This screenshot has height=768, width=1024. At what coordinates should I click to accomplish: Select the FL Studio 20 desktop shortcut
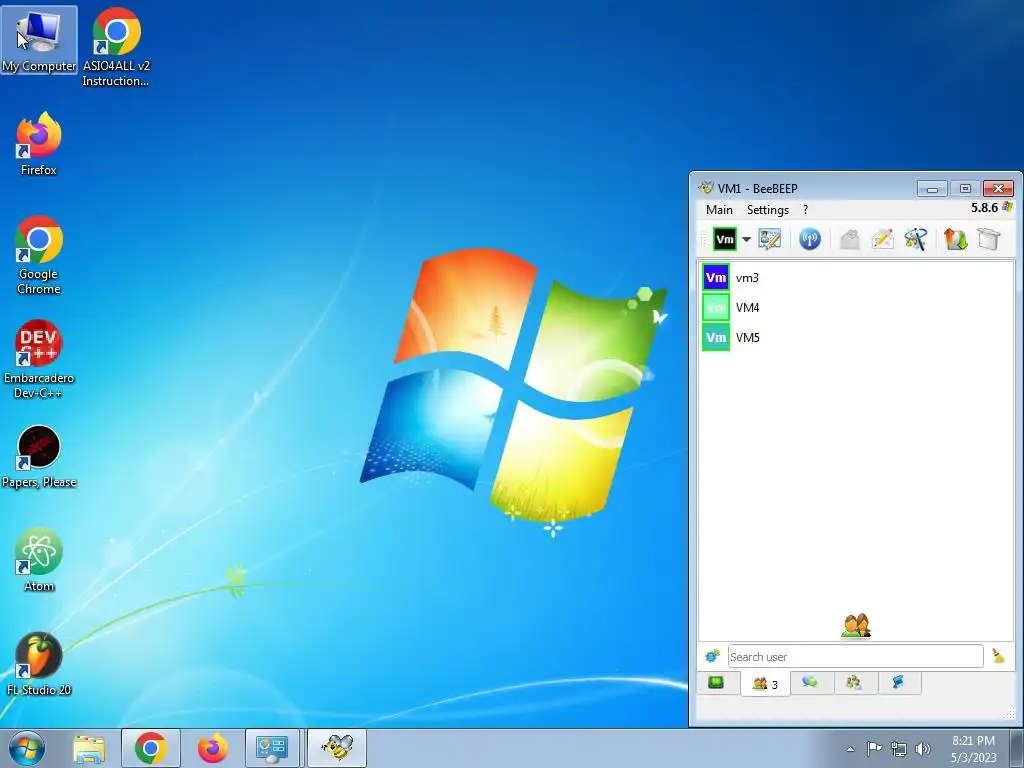pyautogui.click(x=39, y=664)
